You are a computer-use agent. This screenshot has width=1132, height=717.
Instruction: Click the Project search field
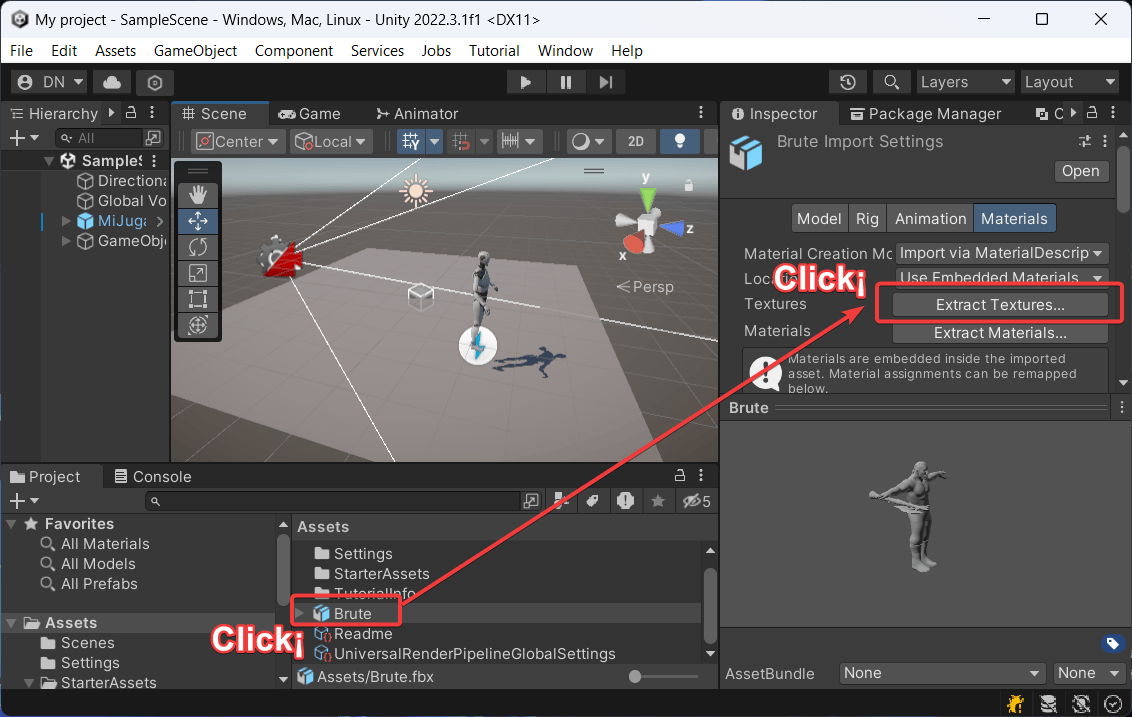(x=333, y=501)
